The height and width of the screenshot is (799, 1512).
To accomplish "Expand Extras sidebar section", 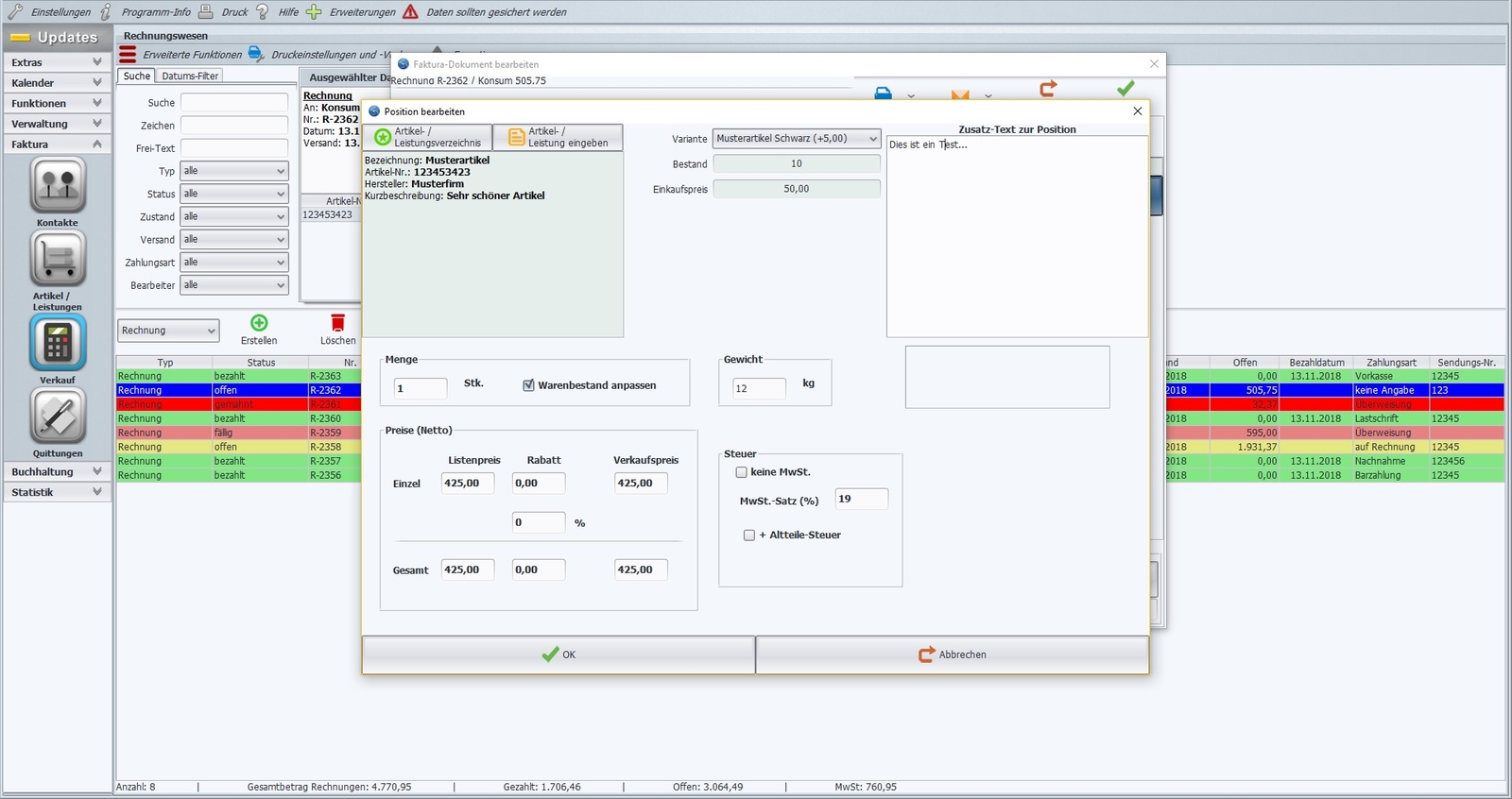I will pyautogui.click(x=58, y=62).
